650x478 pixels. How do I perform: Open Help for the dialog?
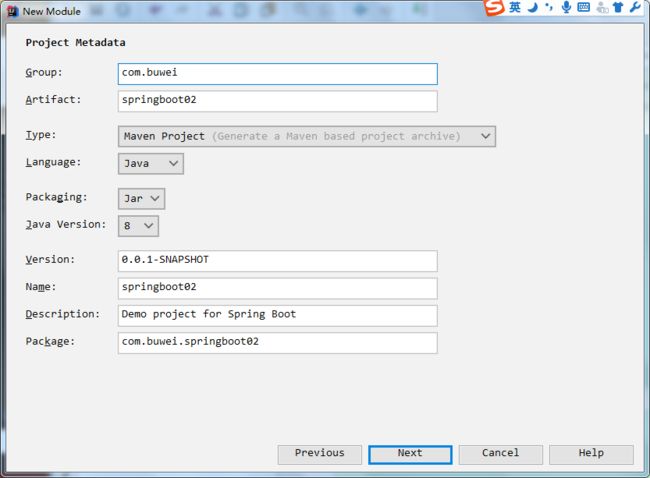[592, 454]
